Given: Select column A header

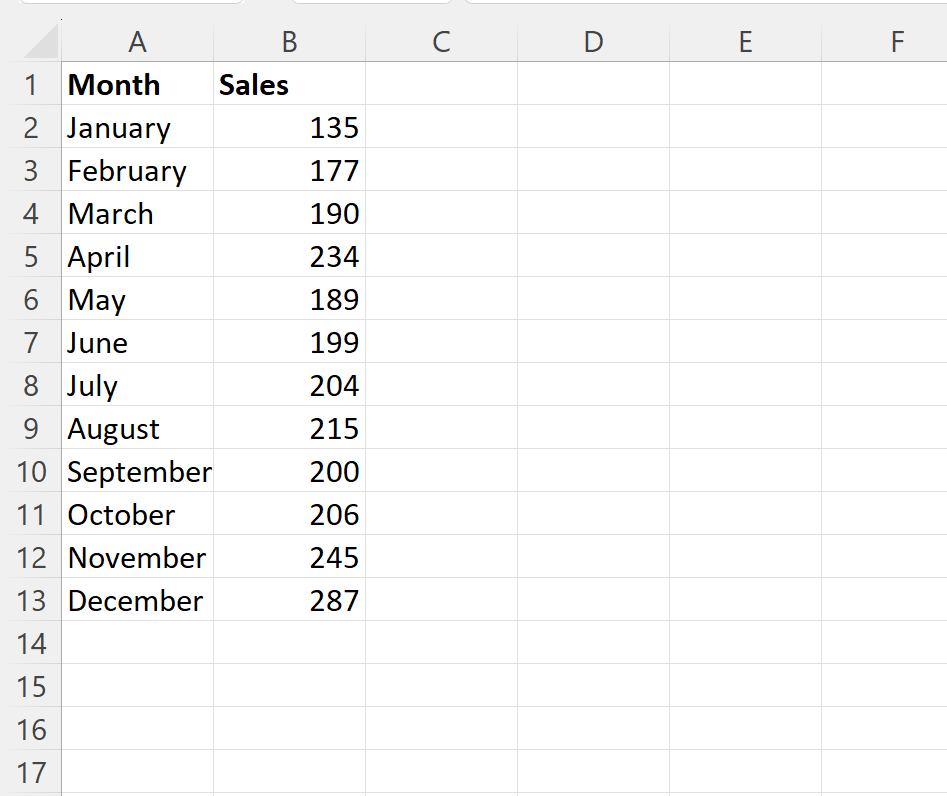Looking at the screenshot, I should click(x=138, y=42).
